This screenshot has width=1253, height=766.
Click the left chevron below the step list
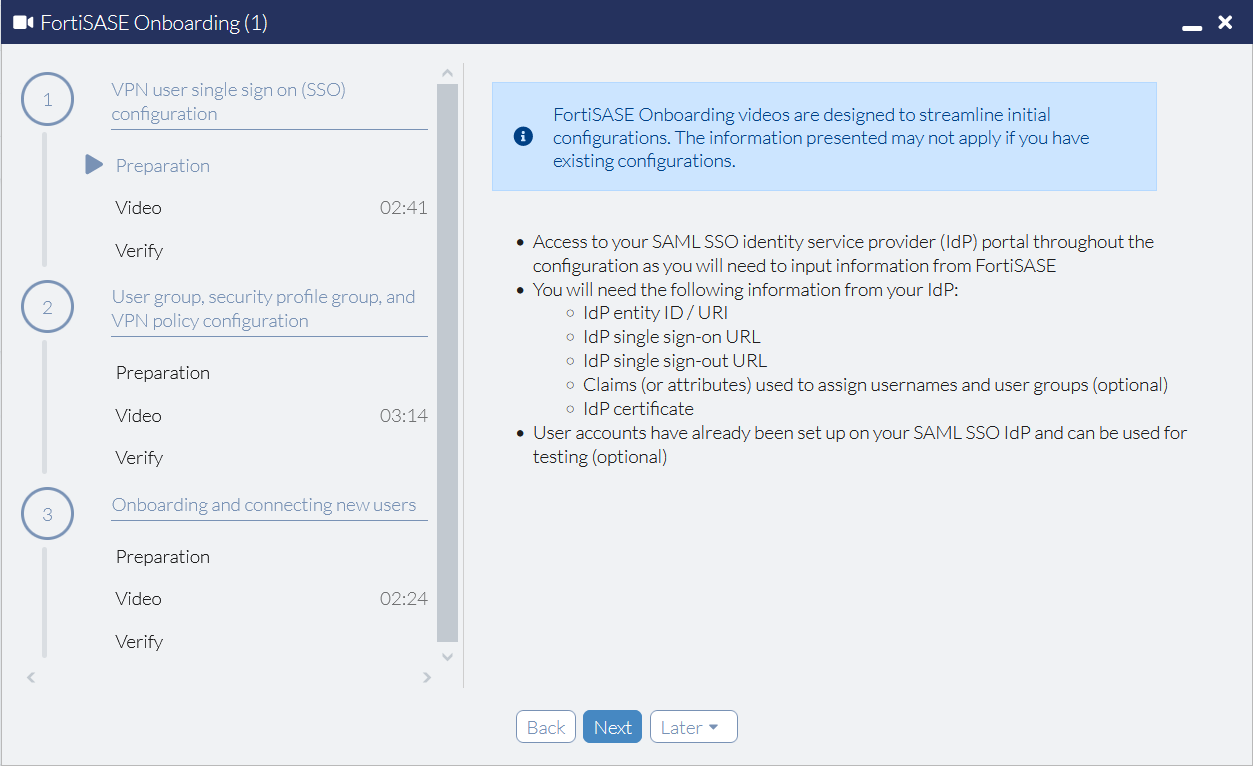tap(30, 677)
